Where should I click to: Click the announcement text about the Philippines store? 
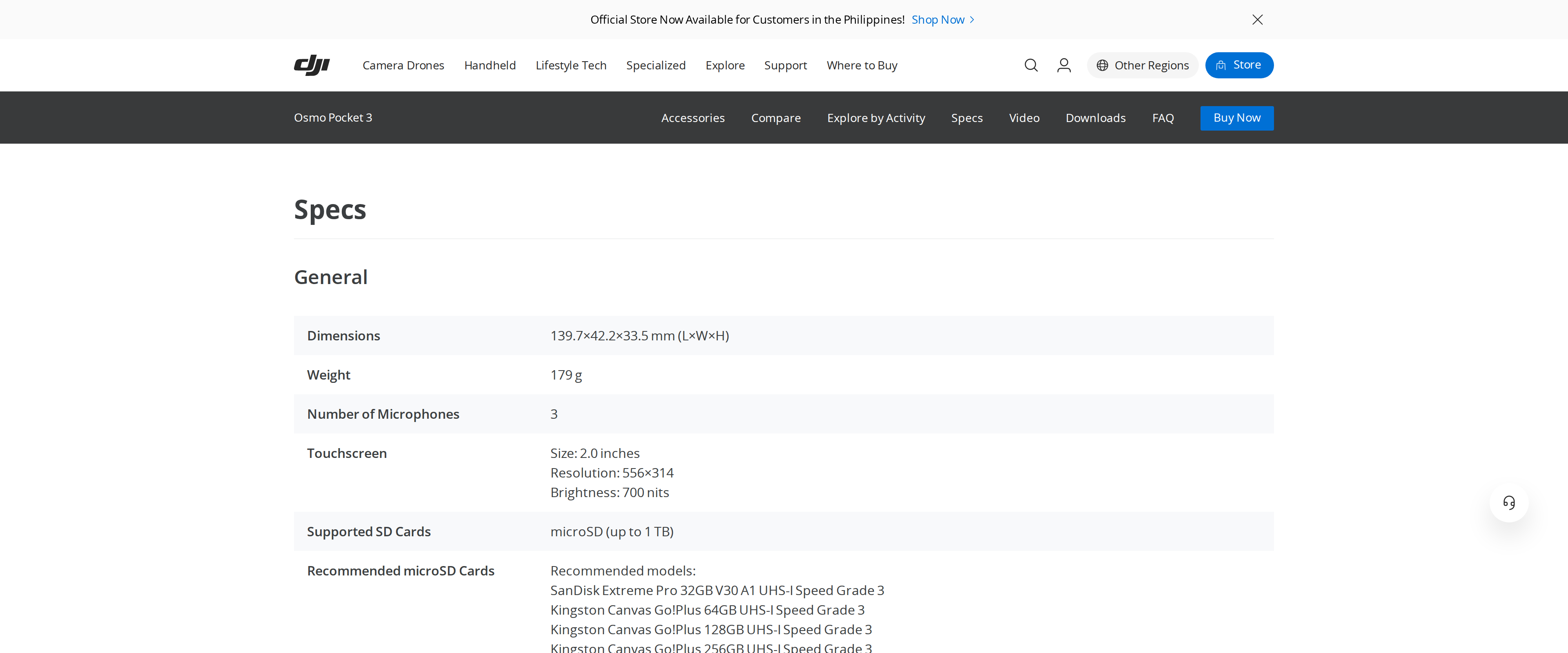point(748,20)
